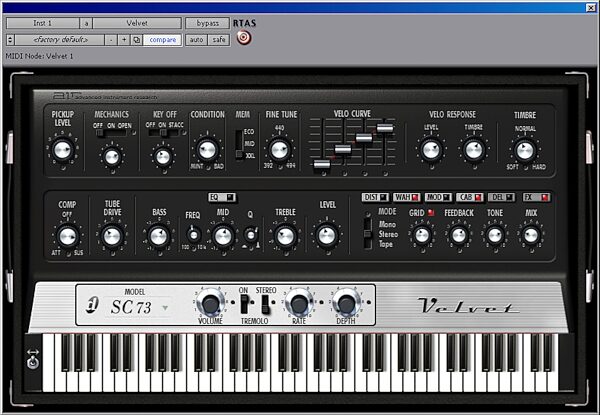600x415 pixels.
Task: Click the Tremolo Rate knob
Action: pyautogui.click(x=298, y=303)
